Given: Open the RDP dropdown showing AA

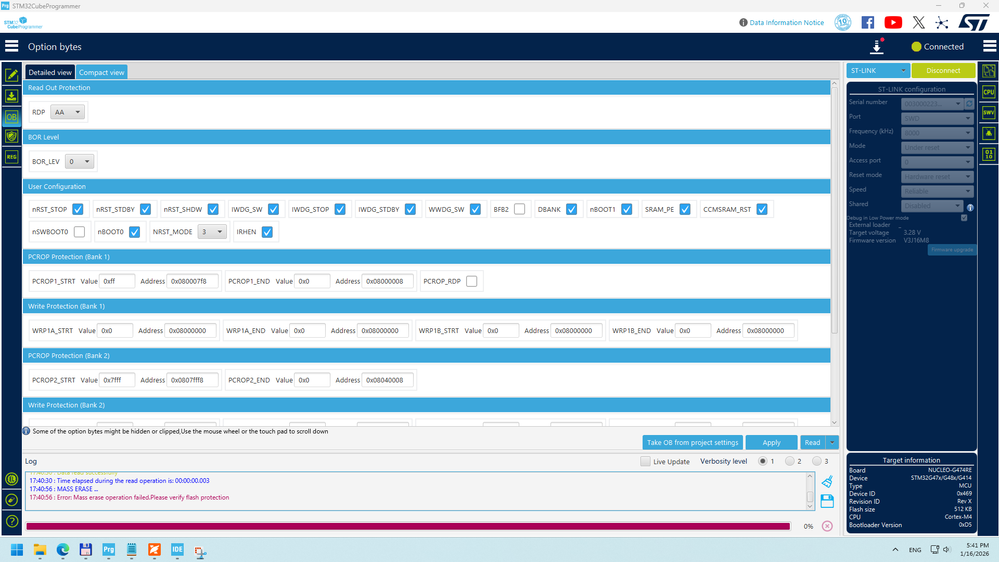Looking at the screenshot, I should point(67,112).
